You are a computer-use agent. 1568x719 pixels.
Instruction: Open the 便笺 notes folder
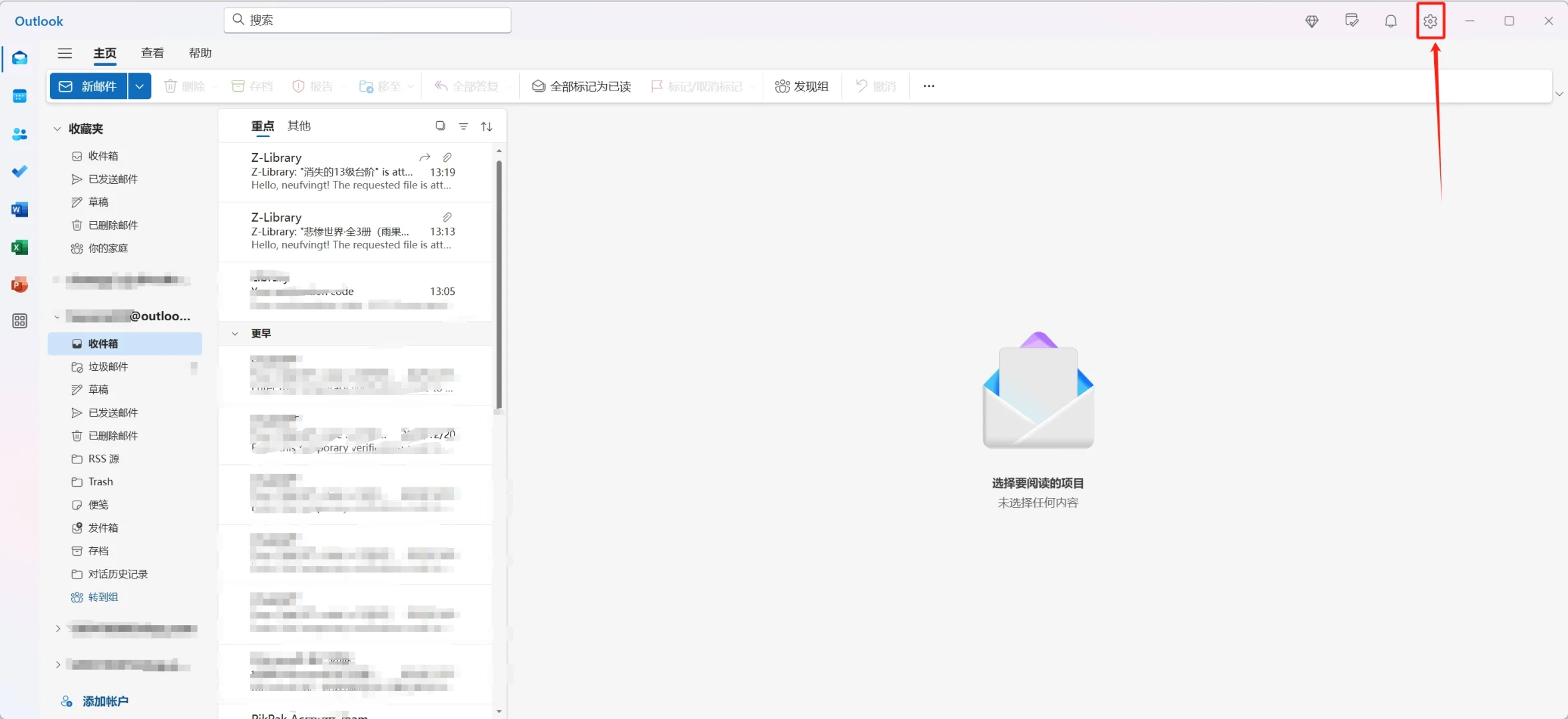pos(125,505)
